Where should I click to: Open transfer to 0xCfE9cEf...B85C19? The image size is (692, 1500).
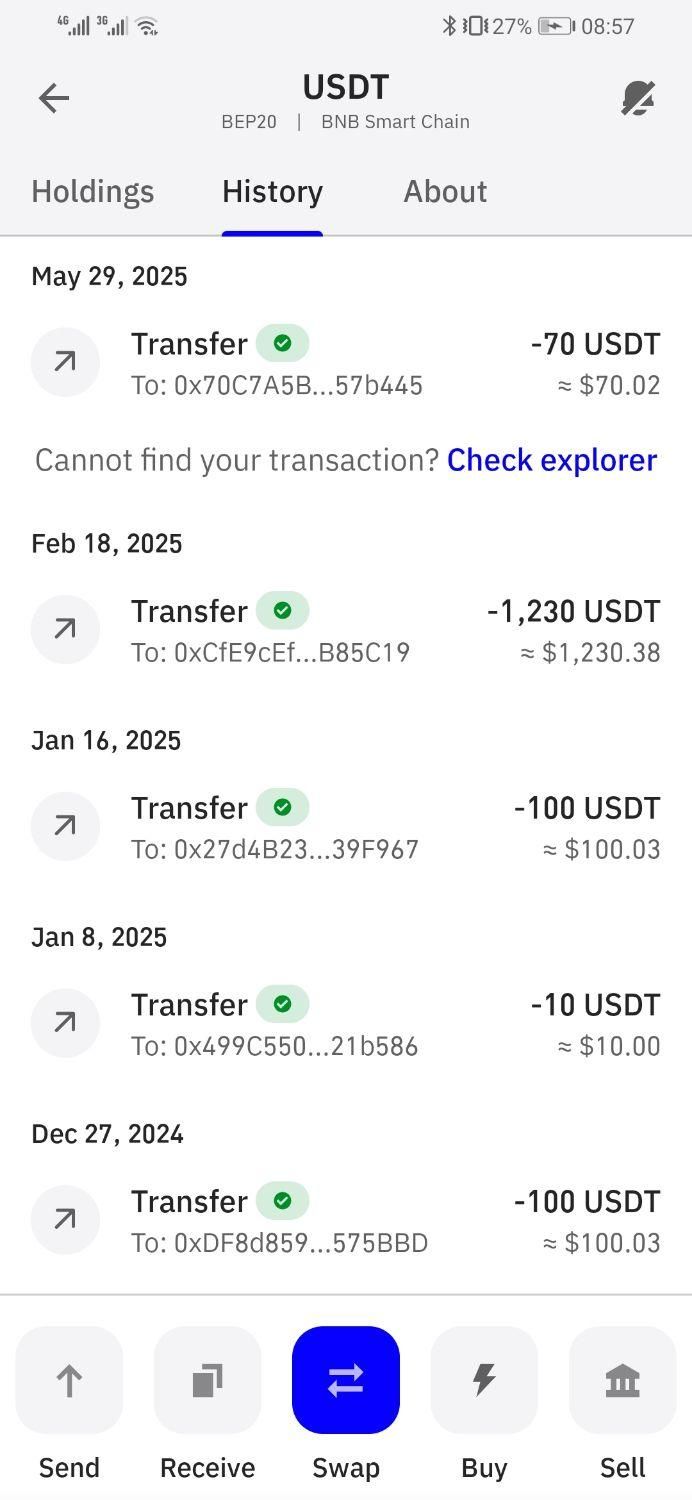point(346,630)
